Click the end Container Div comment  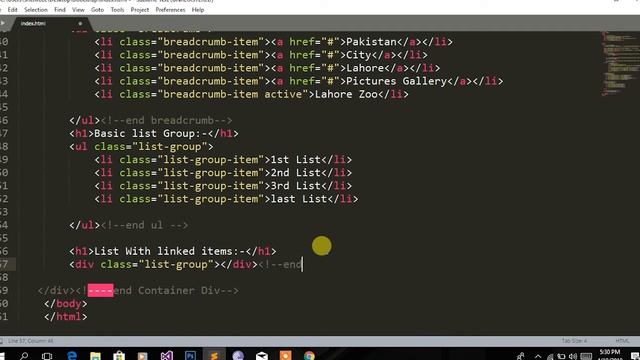coord(157,291)
